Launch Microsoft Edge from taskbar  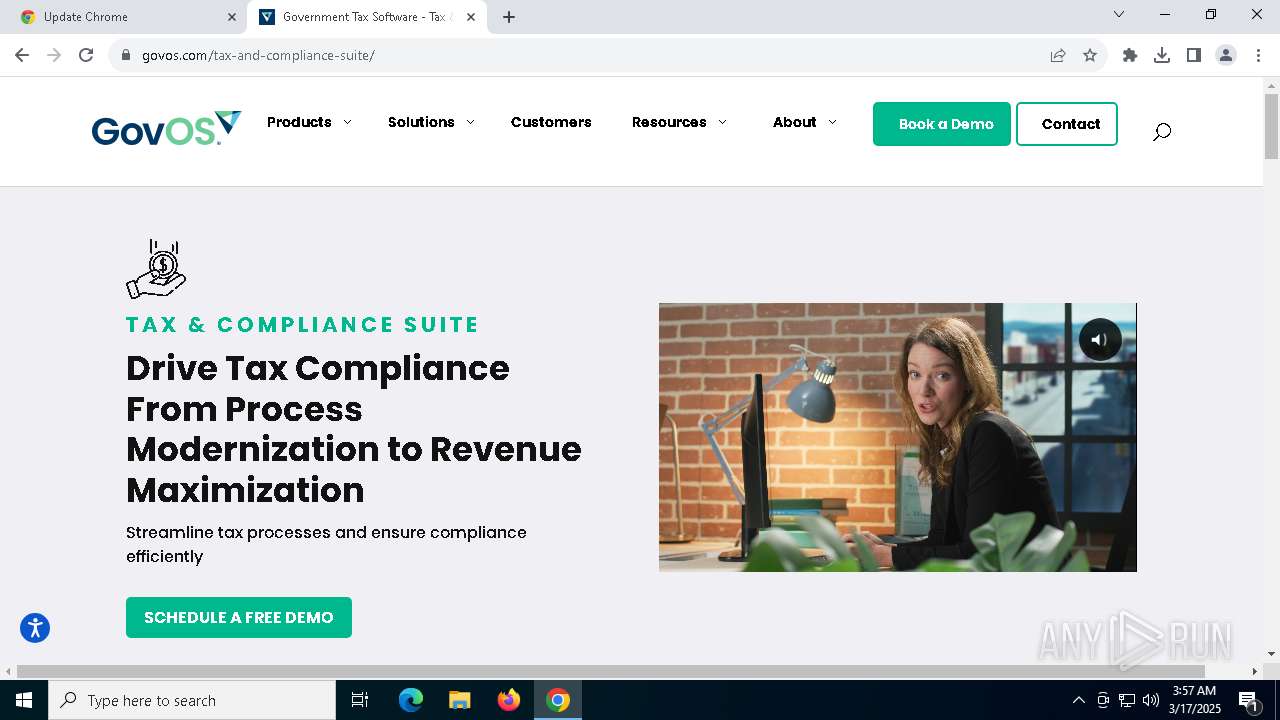tap(411, 700)
